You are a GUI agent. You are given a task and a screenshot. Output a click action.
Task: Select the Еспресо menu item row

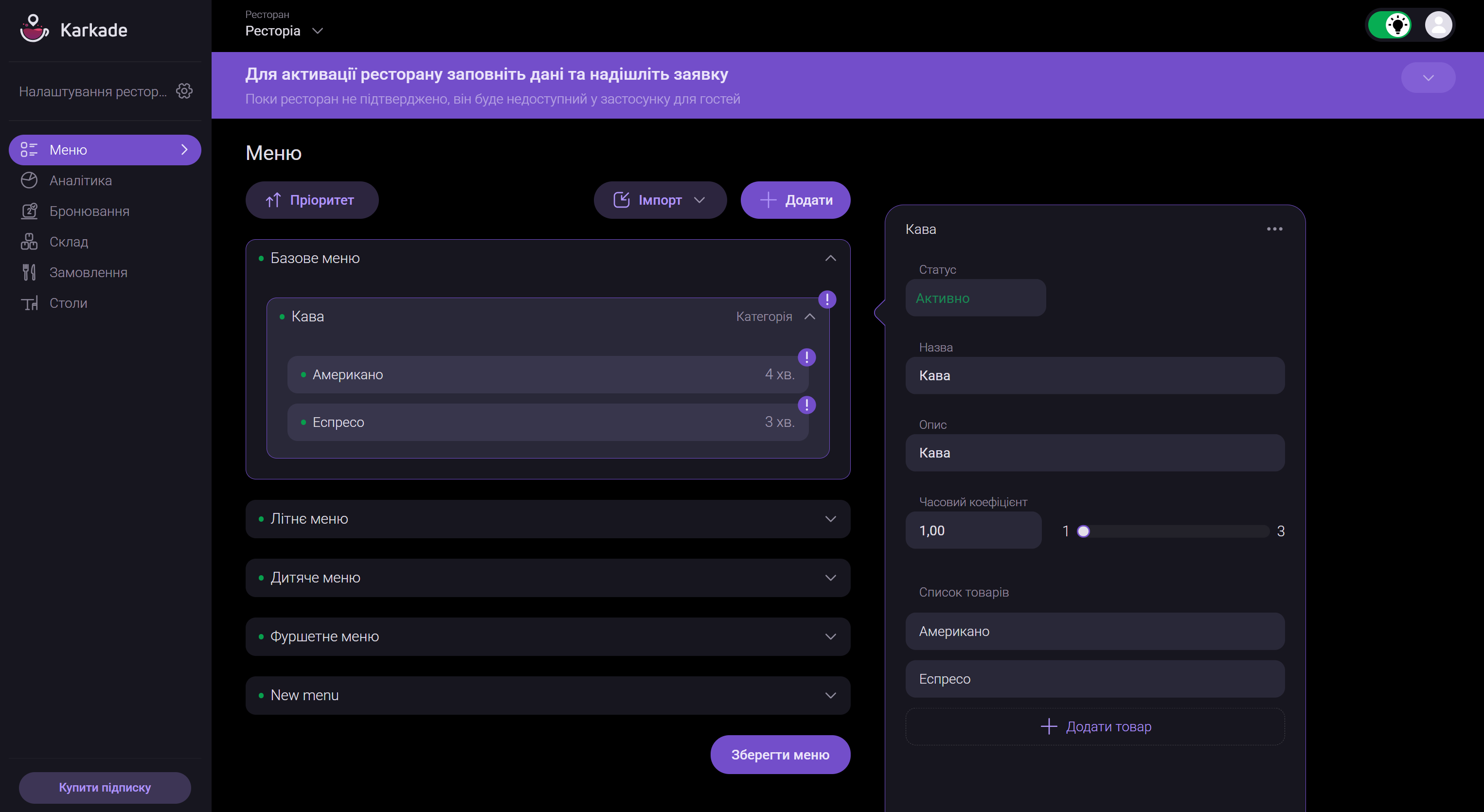547,422
